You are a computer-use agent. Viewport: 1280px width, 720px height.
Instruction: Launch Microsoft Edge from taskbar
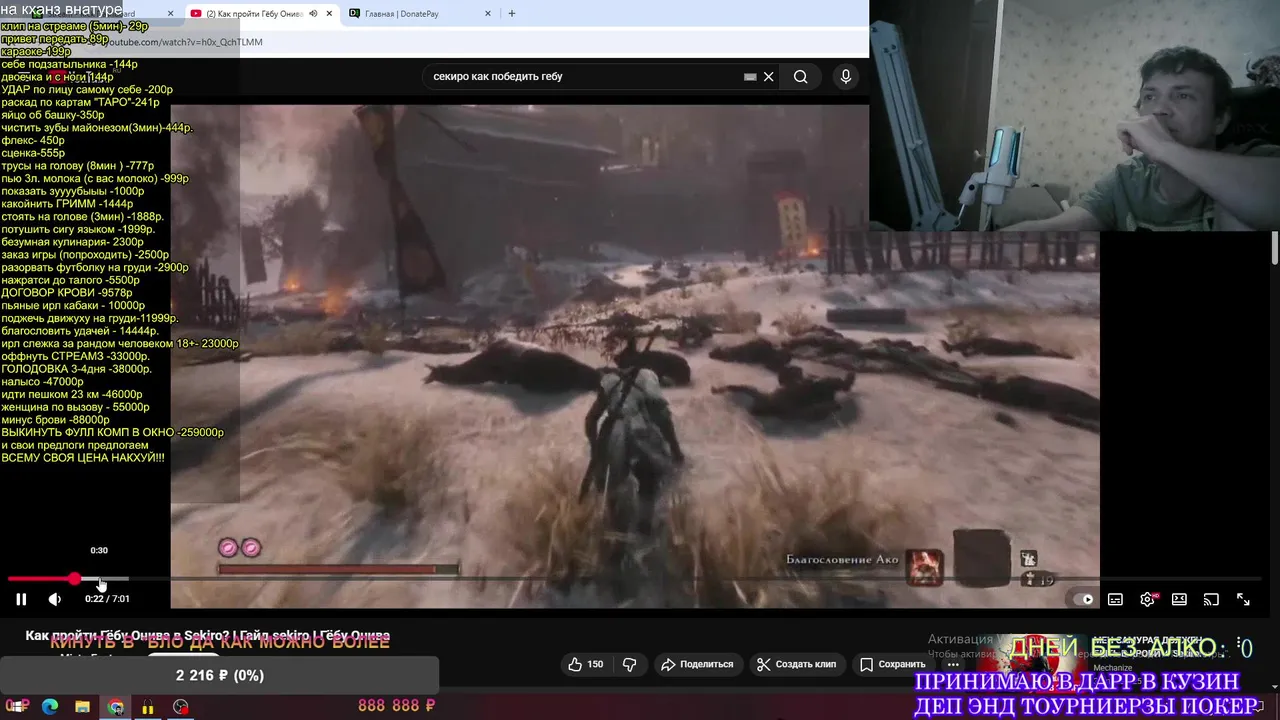coord(50,707)
